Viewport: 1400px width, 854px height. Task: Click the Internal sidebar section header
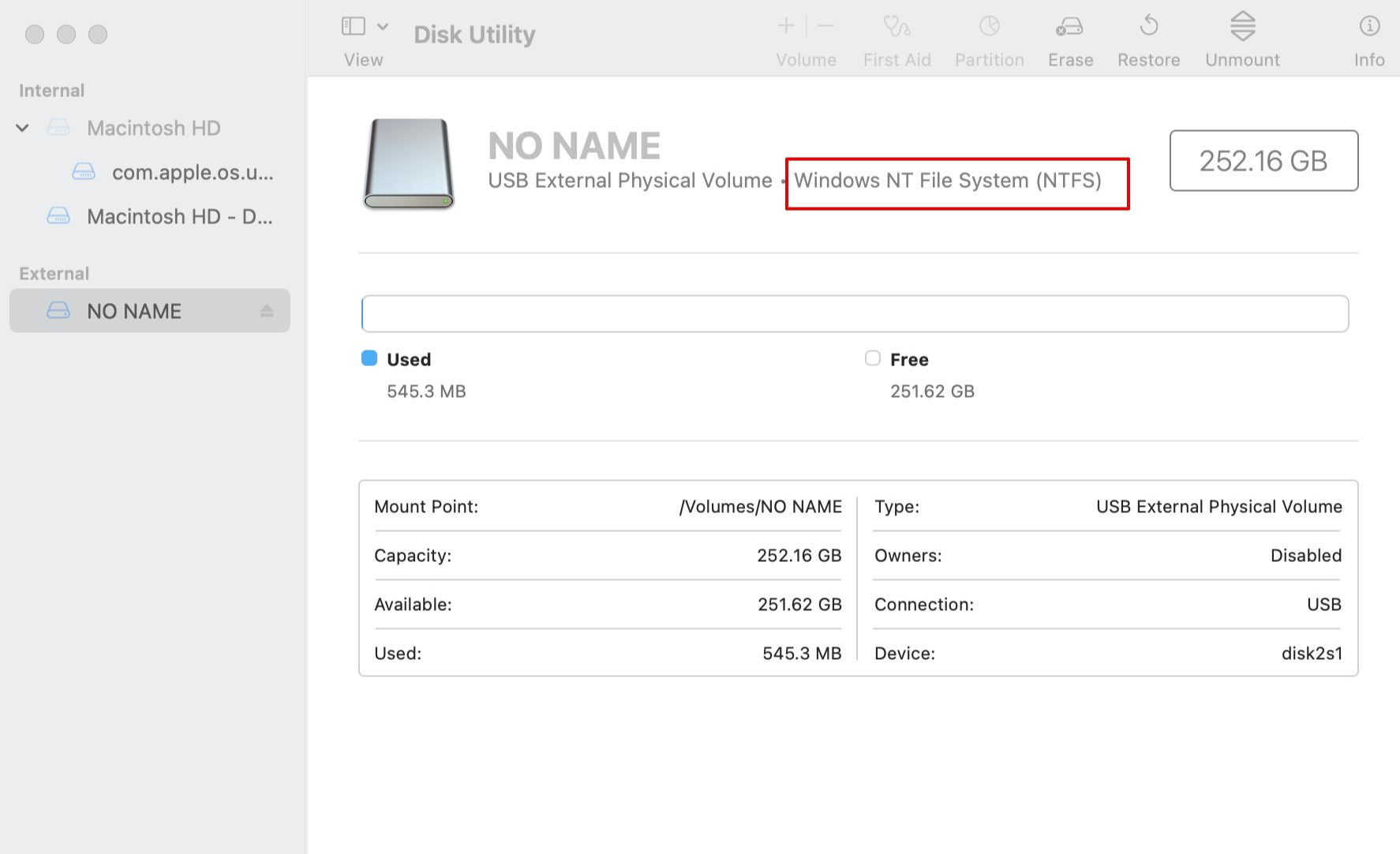pyautogui.click(x=51, y=91)
